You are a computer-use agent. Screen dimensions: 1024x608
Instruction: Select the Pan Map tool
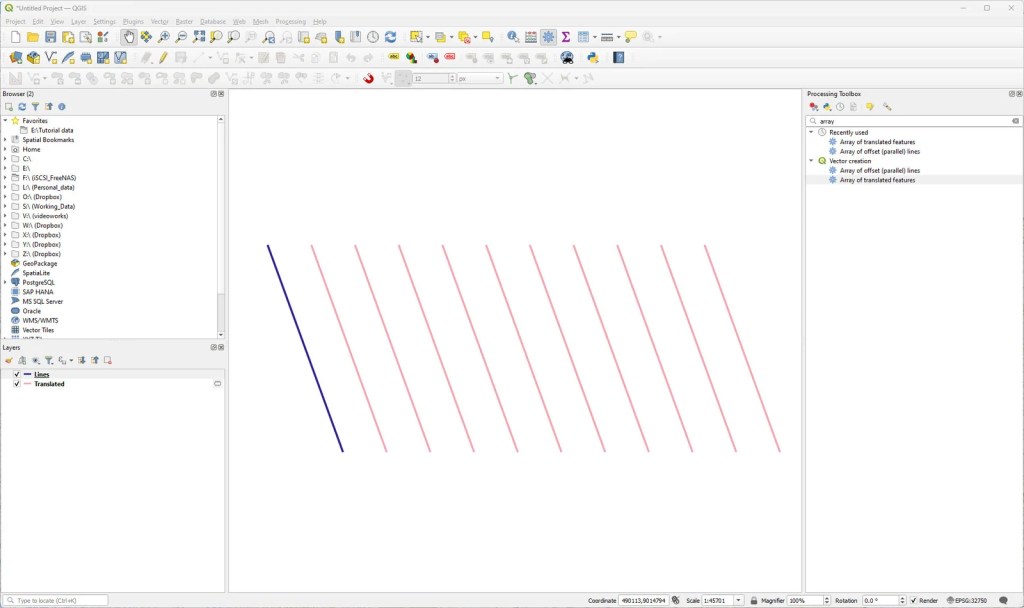(x=130, y=37)
